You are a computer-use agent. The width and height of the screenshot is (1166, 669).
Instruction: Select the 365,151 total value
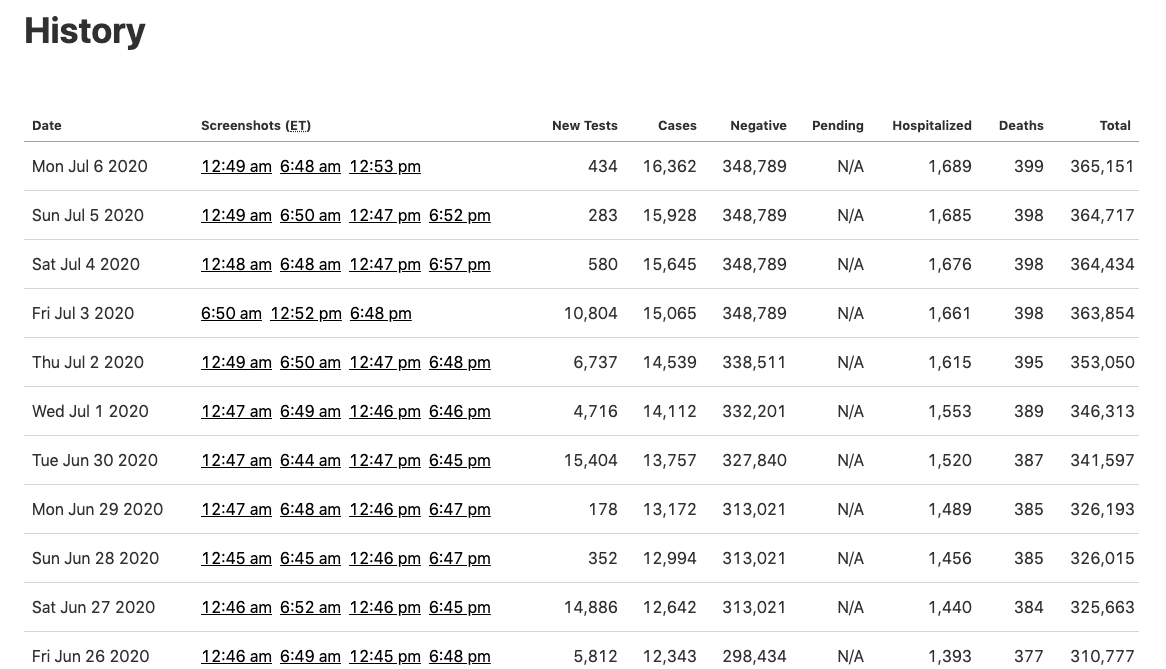1102,167
